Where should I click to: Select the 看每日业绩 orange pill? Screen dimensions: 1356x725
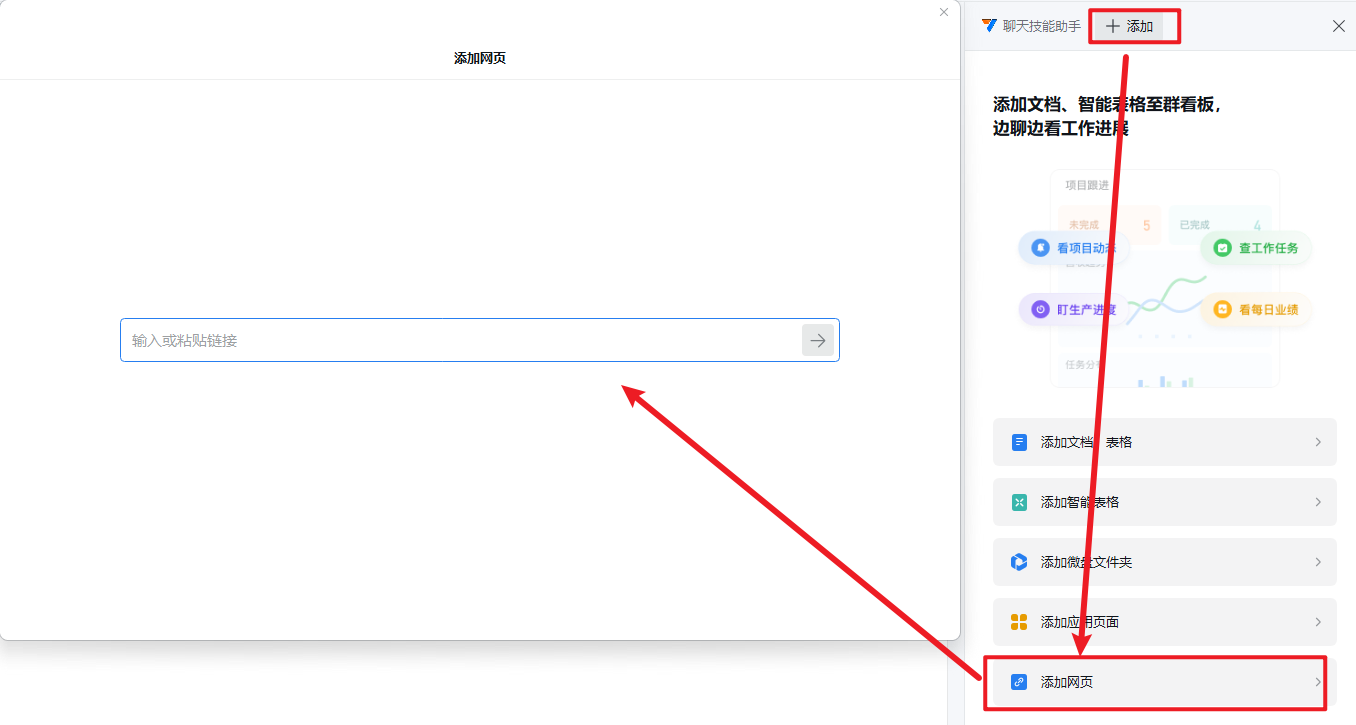pos(1256,310)
